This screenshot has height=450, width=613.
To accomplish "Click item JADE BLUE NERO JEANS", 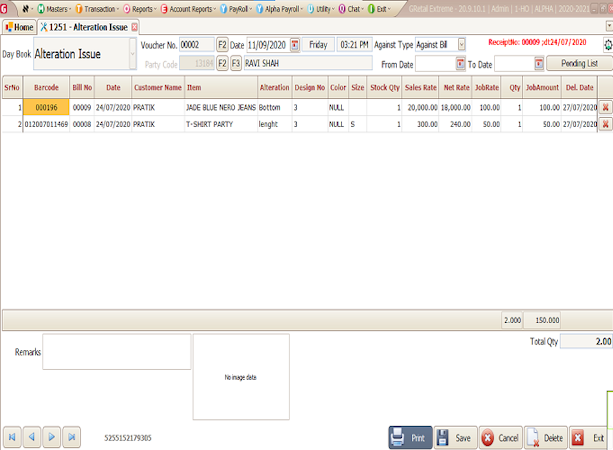I will tap(221, 107).
